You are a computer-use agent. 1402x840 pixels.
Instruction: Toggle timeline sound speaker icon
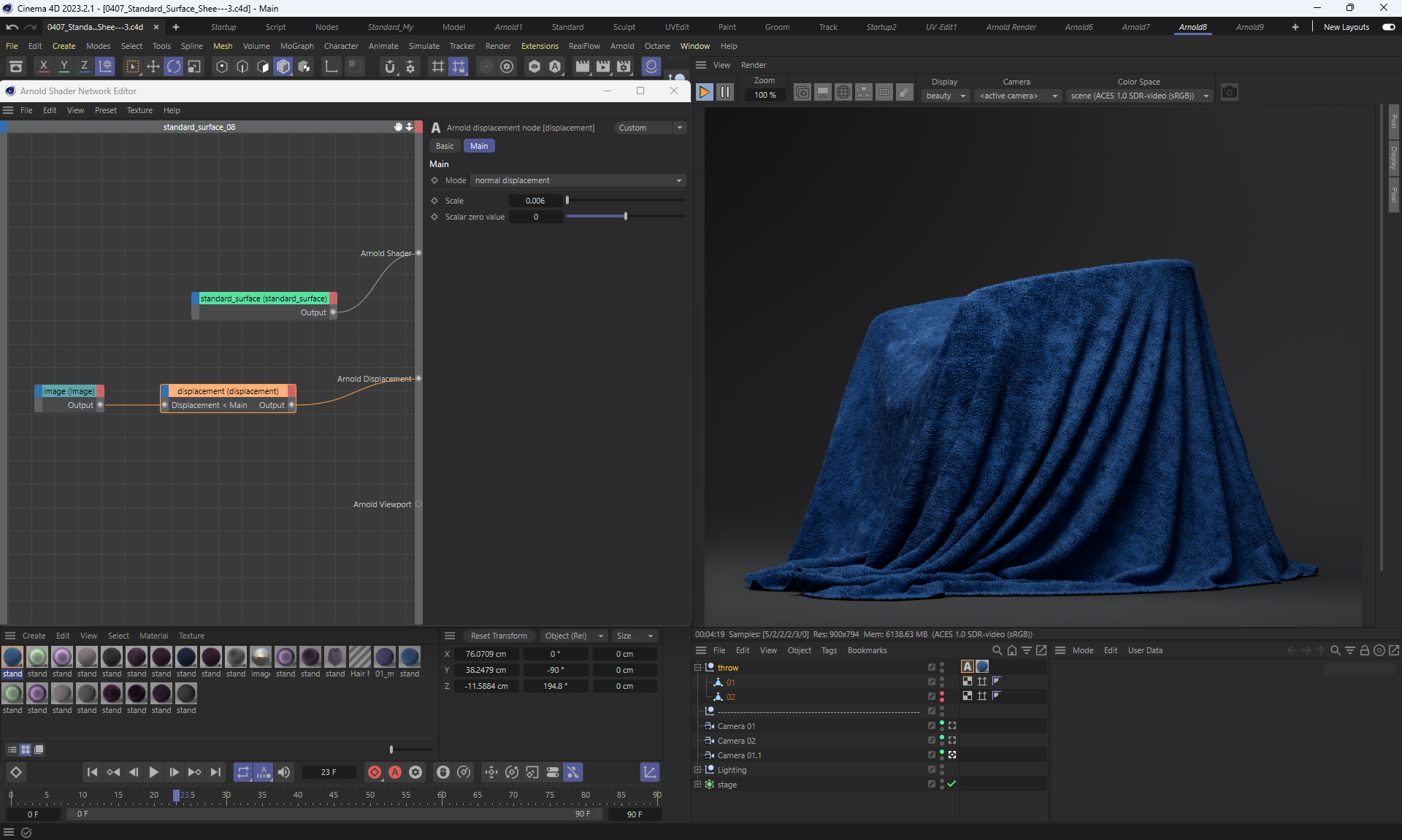point(284,772)
